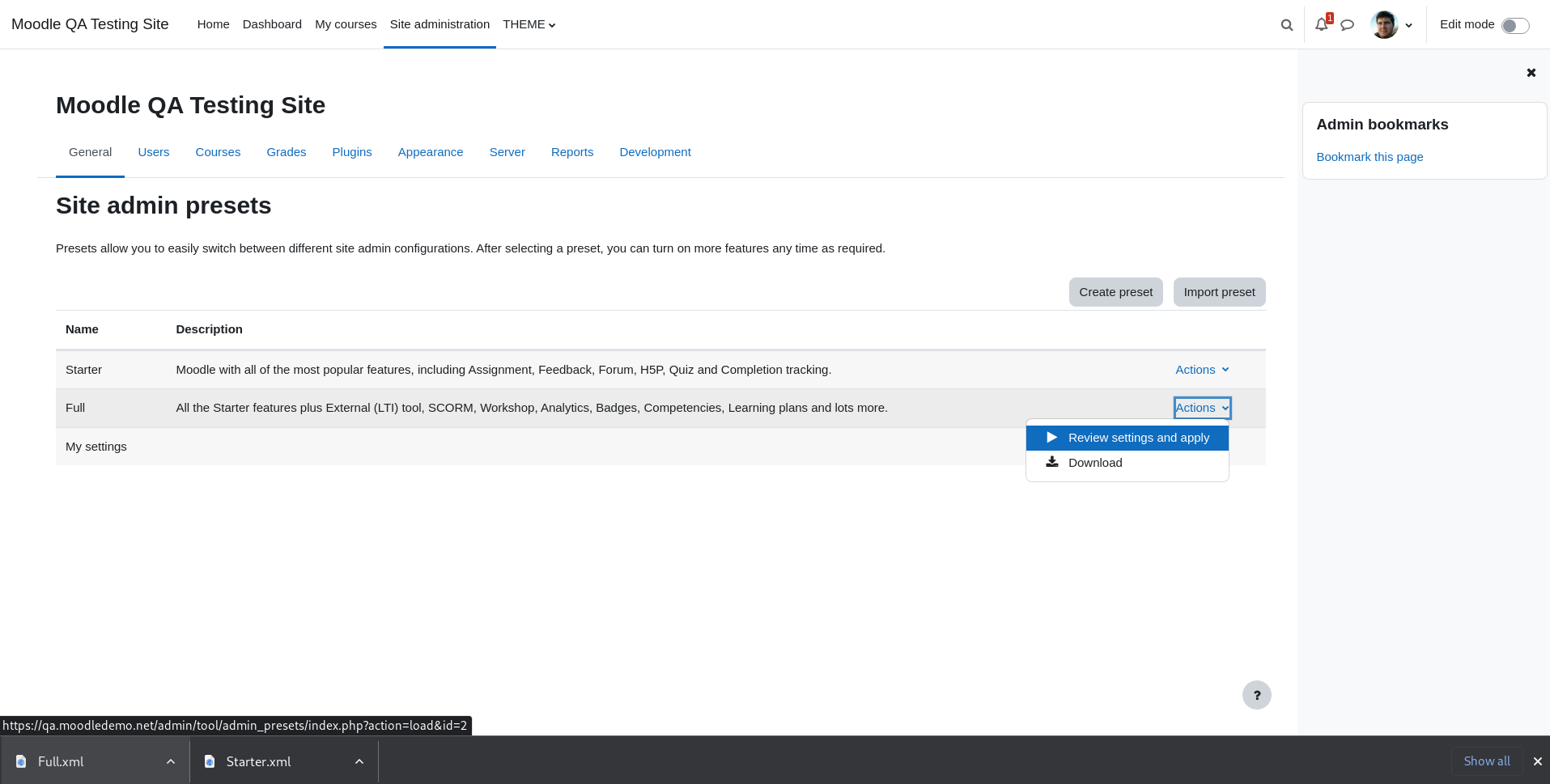Expand the user menu chevron beside the avatar

1409,25
